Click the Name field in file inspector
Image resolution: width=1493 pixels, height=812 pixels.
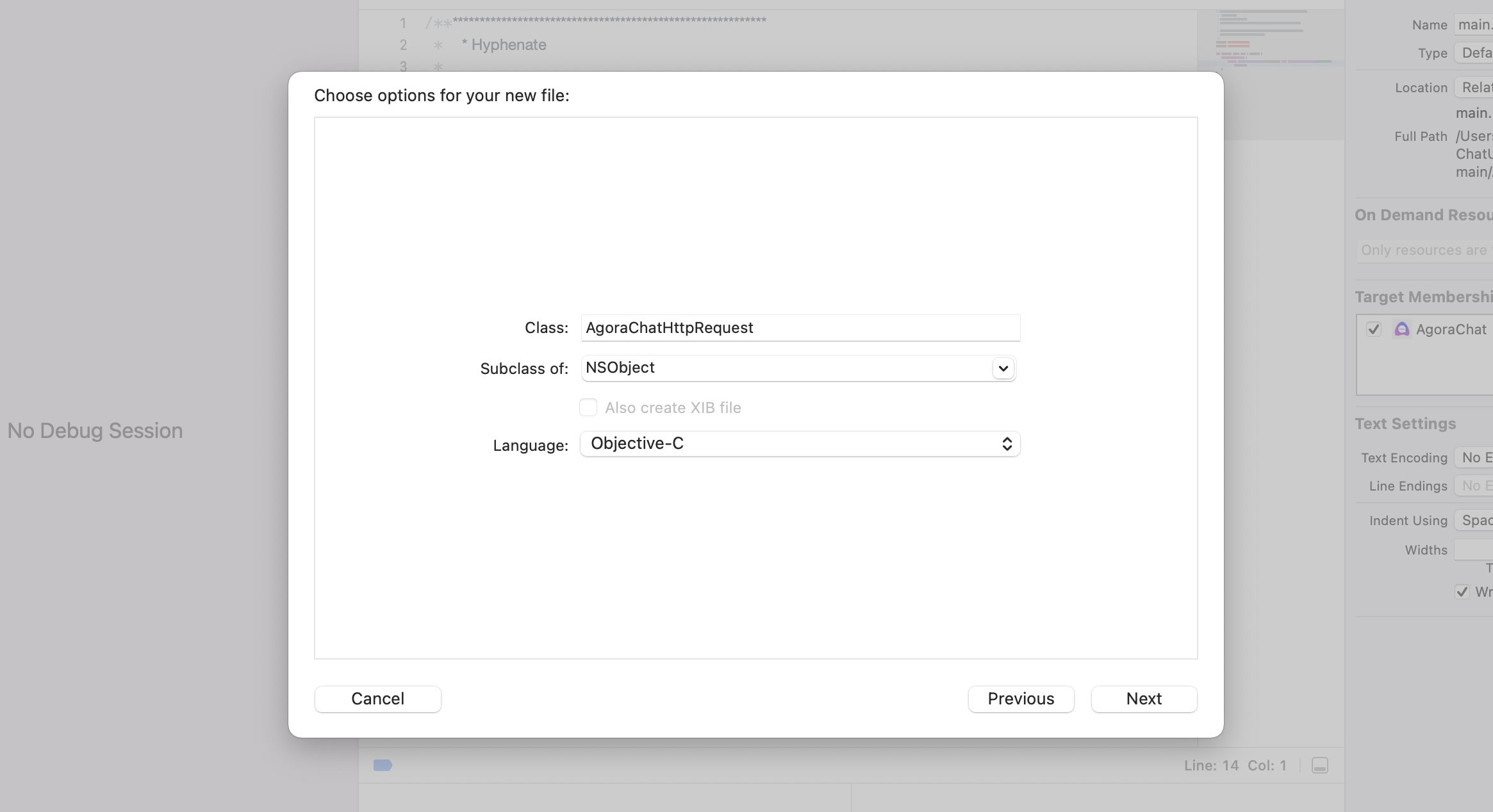coord(1474,25)
